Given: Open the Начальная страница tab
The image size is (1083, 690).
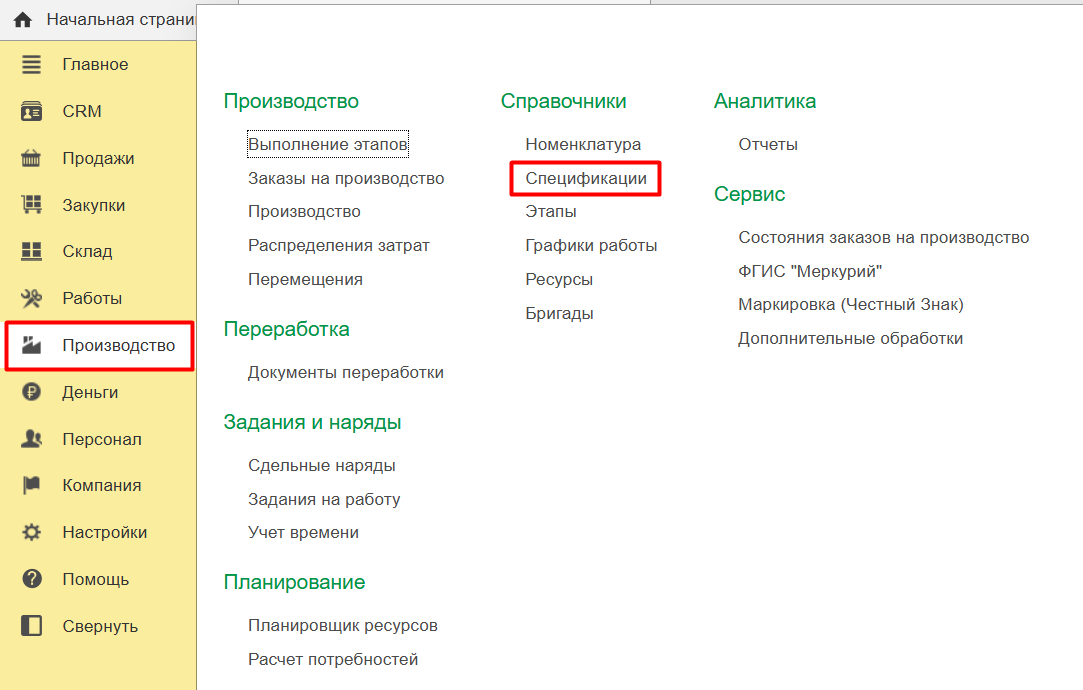Looking at the screenshot, I should click(x=121, y=20).
